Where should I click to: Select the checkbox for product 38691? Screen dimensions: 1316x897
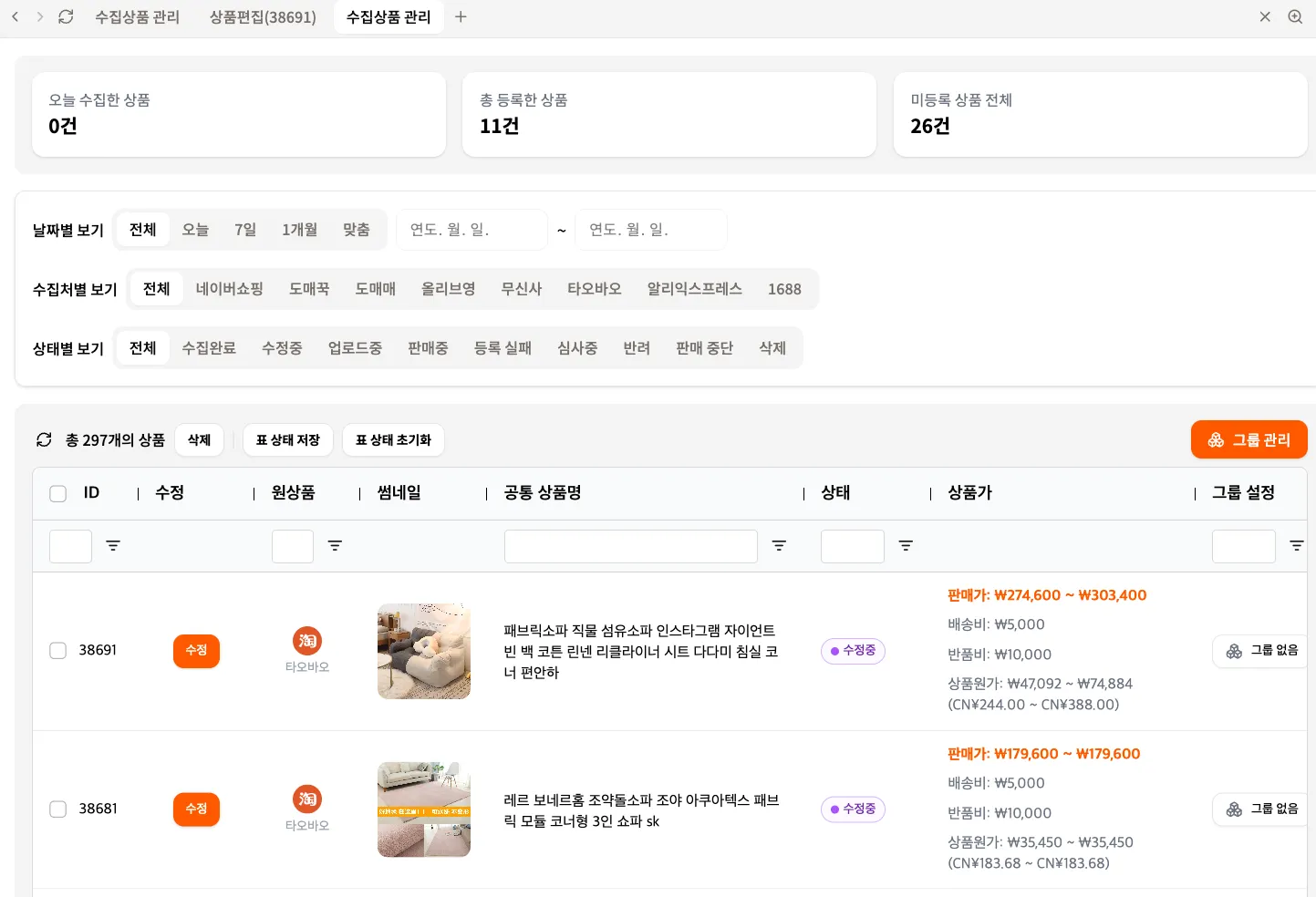tap(58, 651)
